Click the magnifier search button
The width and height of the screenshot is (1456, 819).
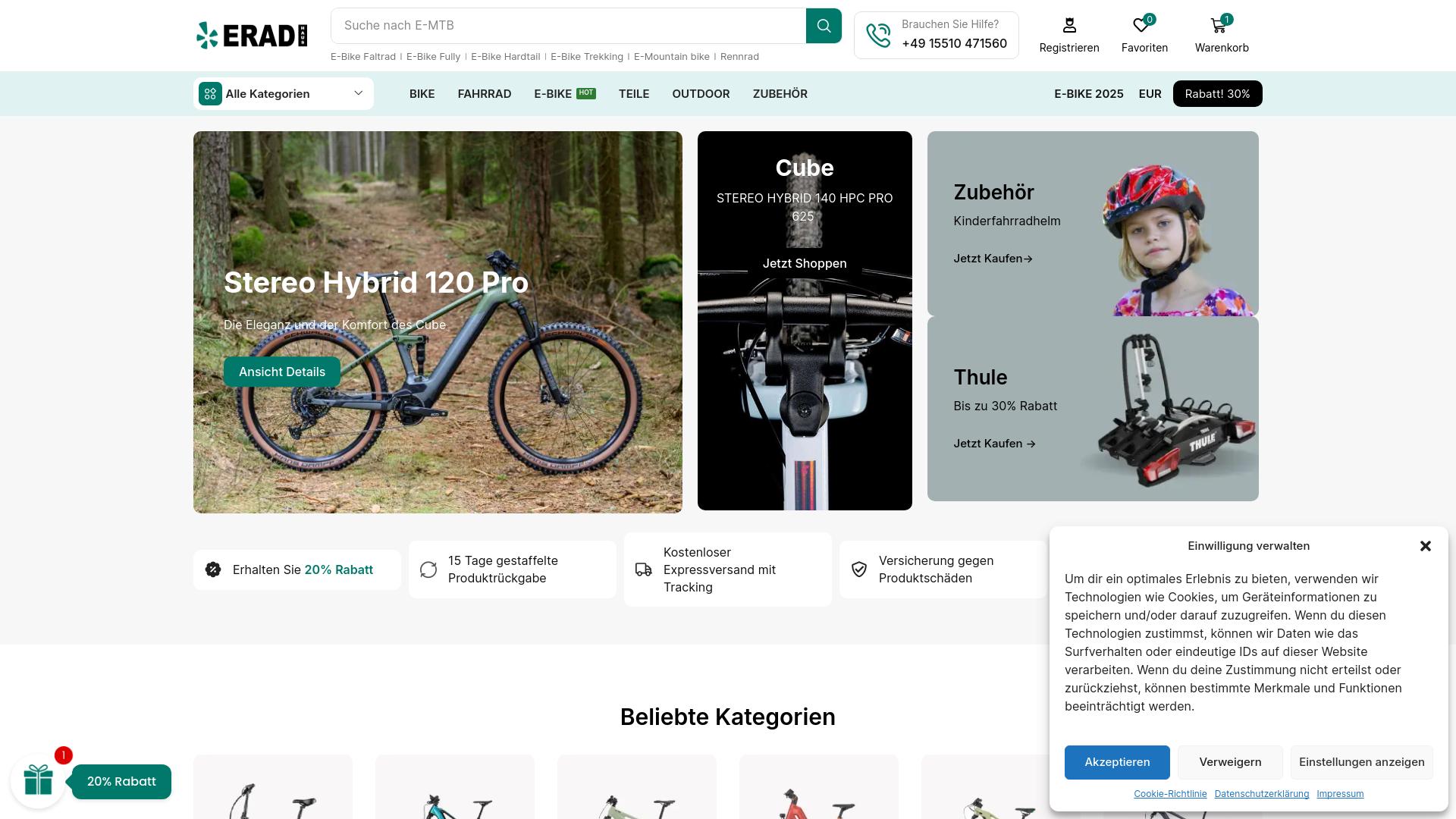pyautogui.click(x=824, y=26)
